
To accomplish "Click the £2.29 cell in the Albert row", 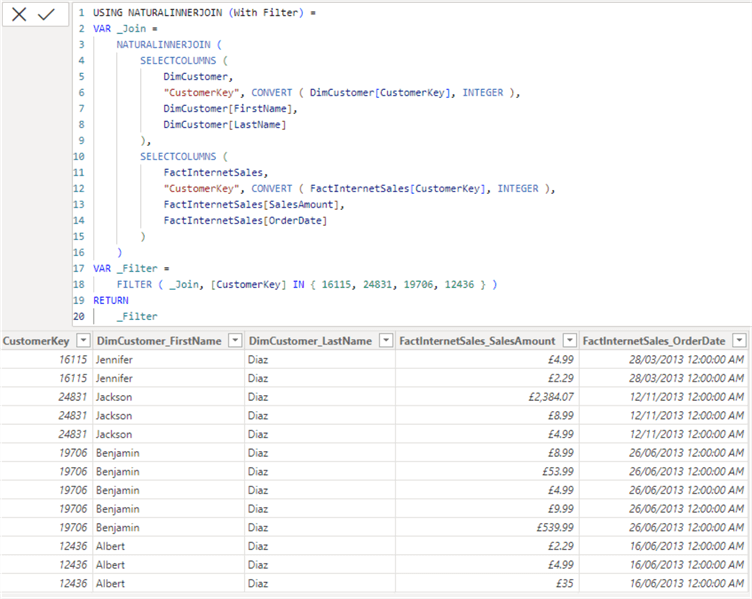I will 487,546.
